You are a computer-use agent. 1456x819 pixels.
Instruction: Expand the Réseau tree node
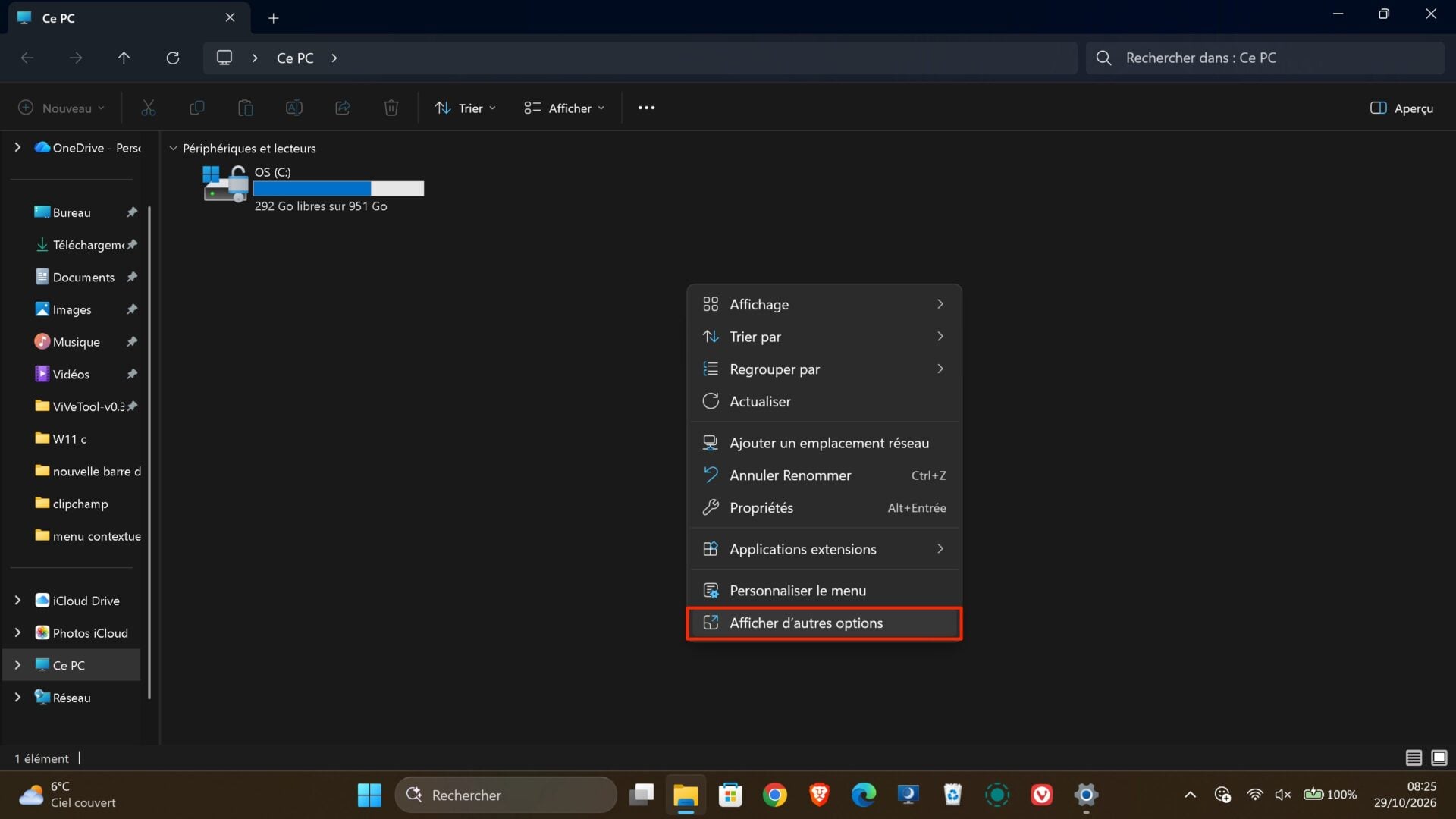[17, 698]
